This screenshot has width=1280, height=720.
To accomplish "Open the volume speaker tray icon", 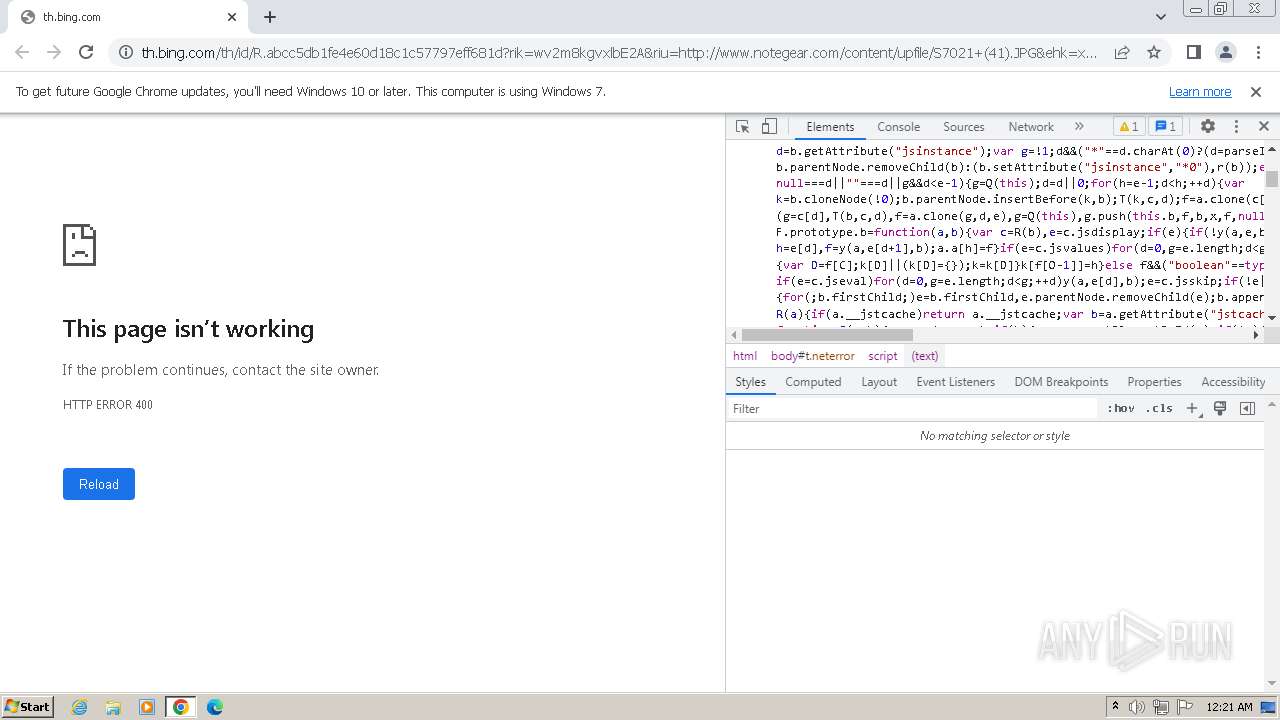I will point(1137,707).
